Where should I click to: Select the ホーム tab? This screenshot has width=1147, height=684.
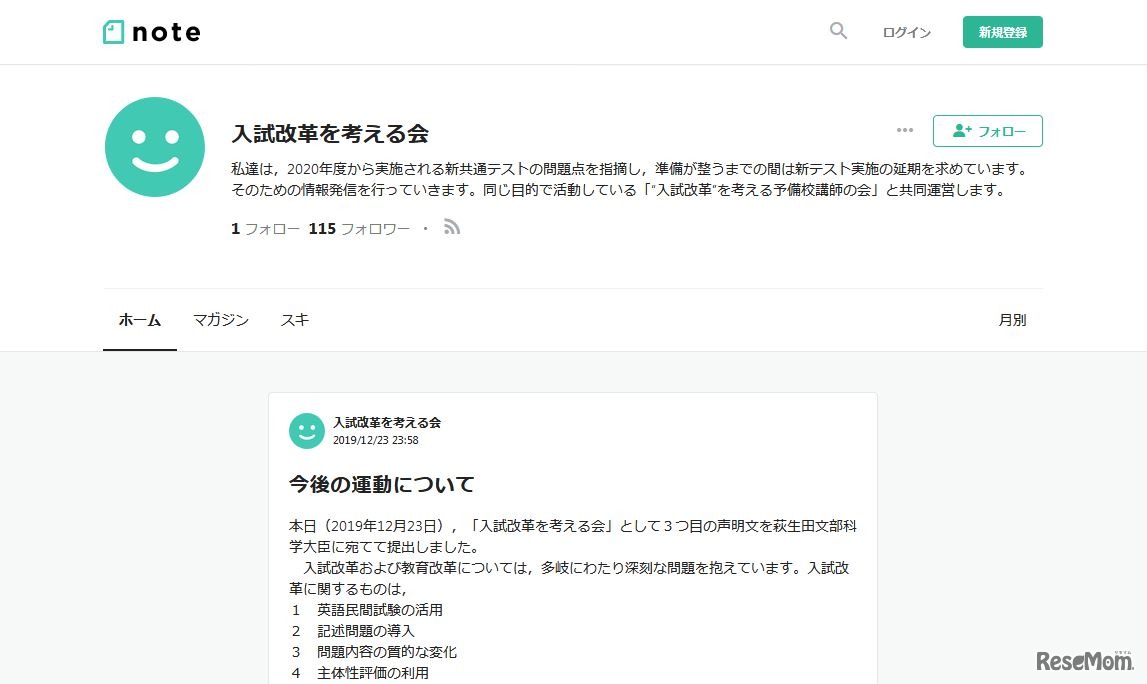pyautogui.click(x=140, y=320)
